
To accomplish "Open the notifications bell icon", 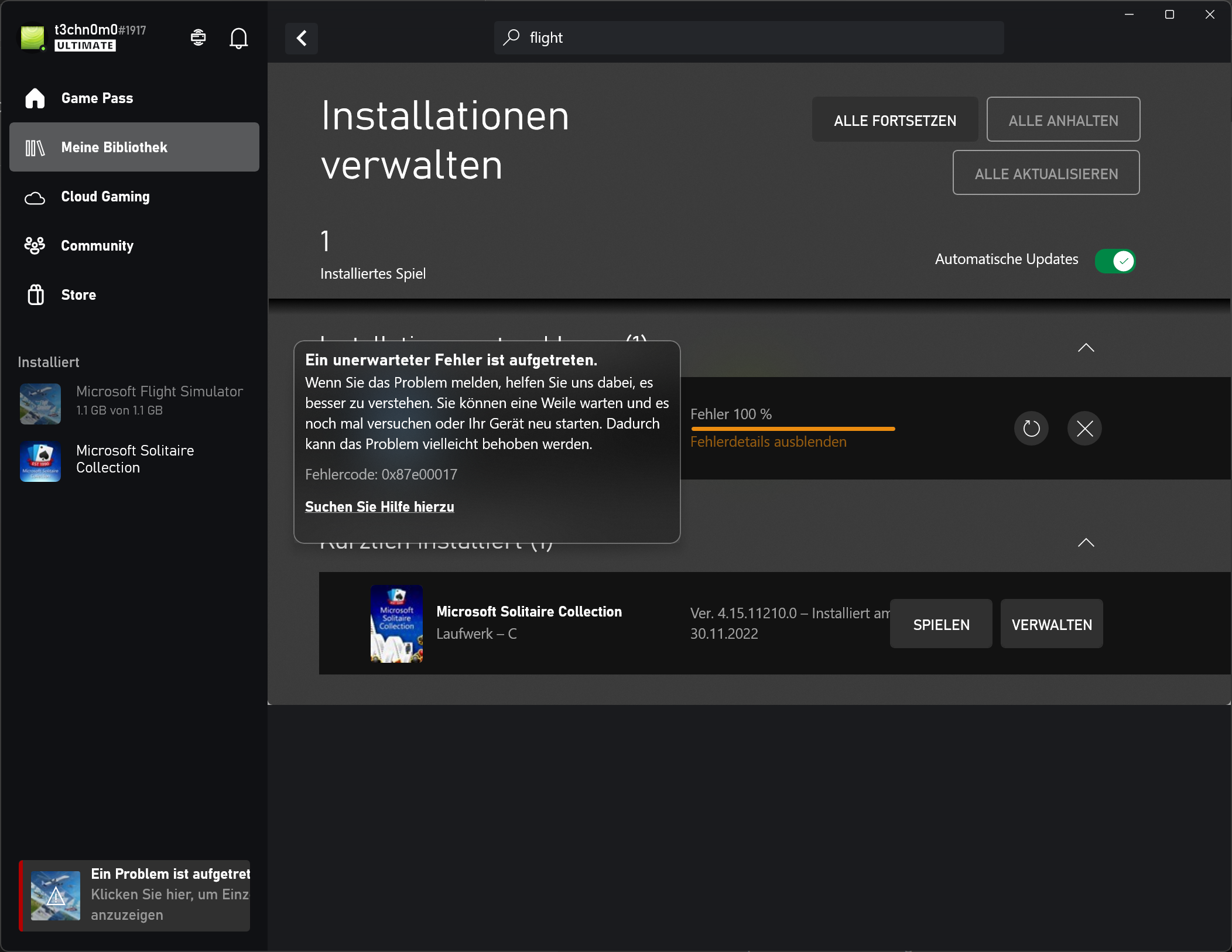I will point(238,39).
